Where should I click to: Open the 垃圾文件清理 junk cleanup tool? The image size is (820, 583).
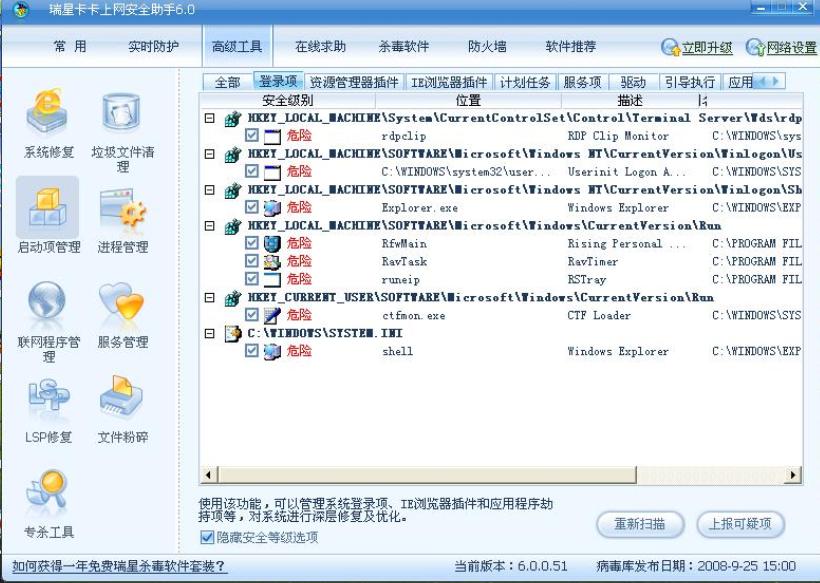coord(122,112)
